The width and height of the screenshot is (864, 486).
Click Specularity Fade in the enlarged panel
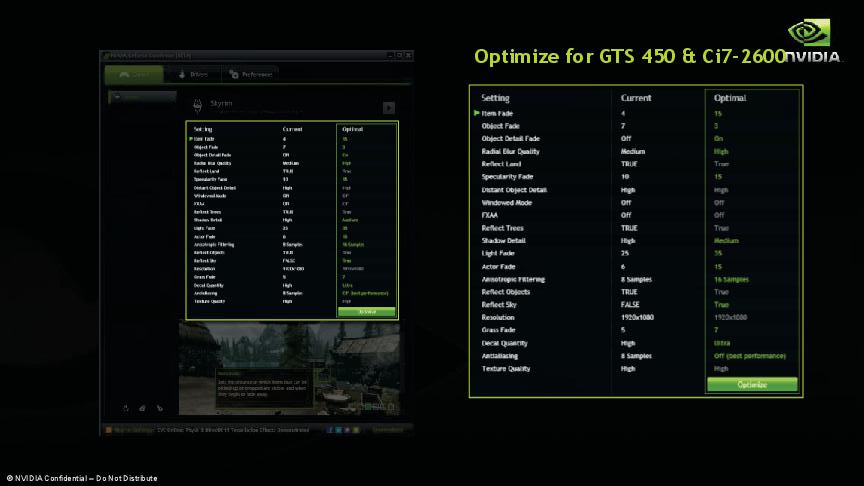coord(507,176)
